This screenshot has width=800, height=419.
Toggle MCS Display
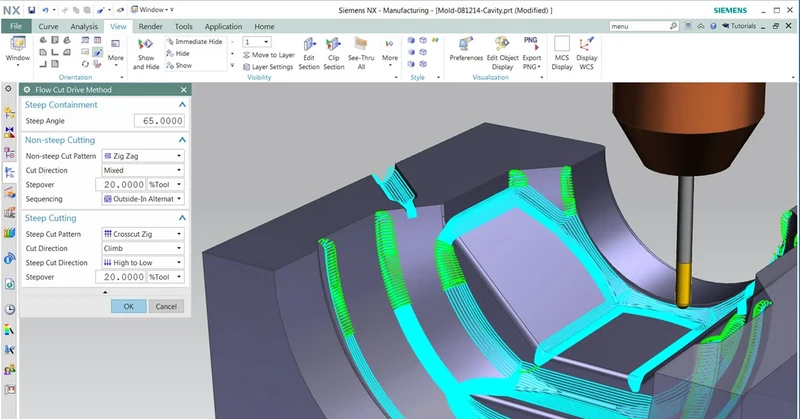(x=562, y=53)
